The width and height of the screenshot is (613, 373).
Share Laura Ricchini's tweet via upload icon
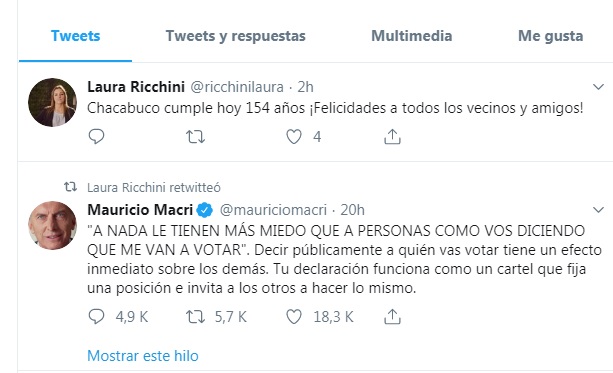pyautogui.click(x=393, y=137)
